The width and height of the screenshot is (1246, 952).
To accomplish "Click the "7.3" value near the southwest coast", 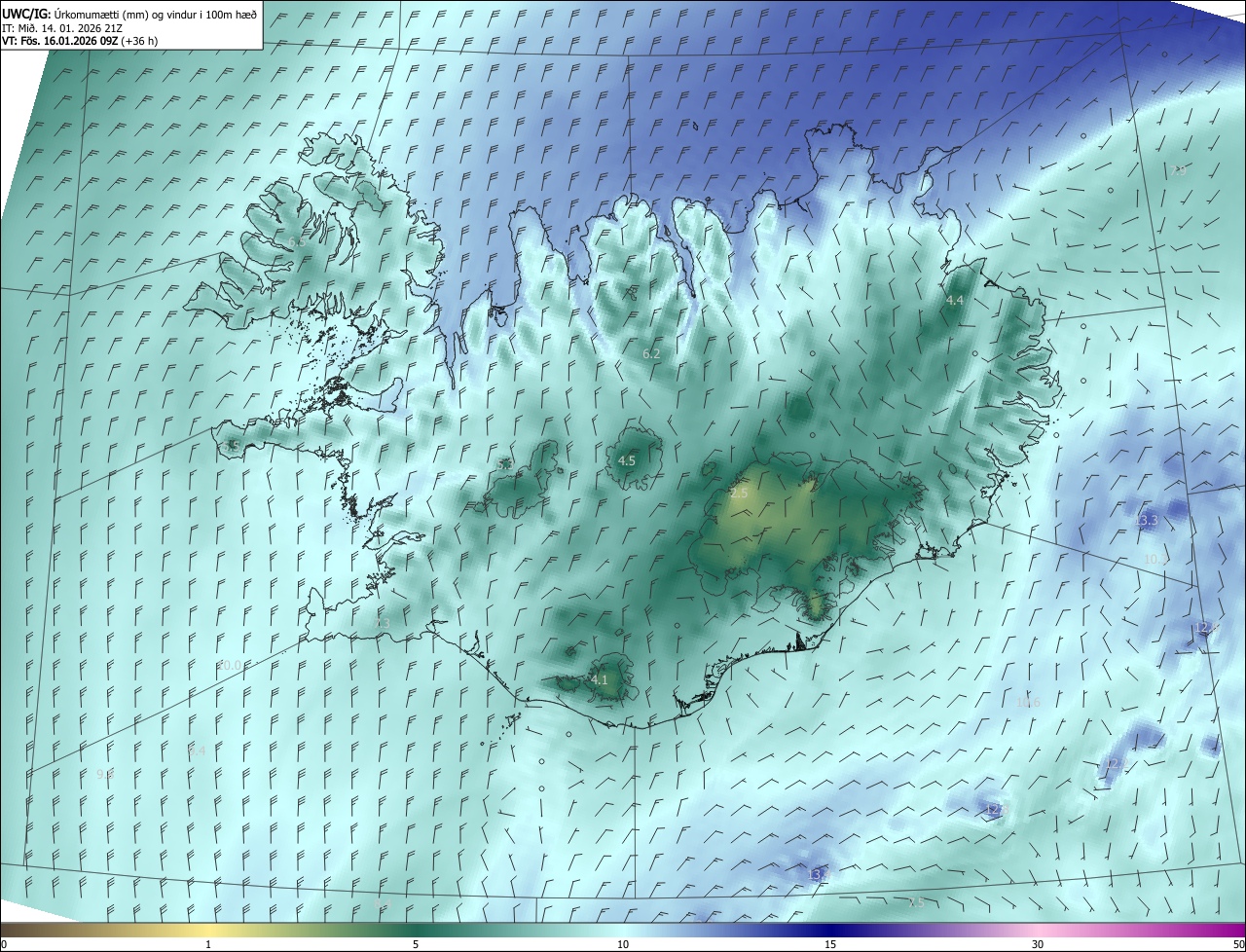I will 381,623.
